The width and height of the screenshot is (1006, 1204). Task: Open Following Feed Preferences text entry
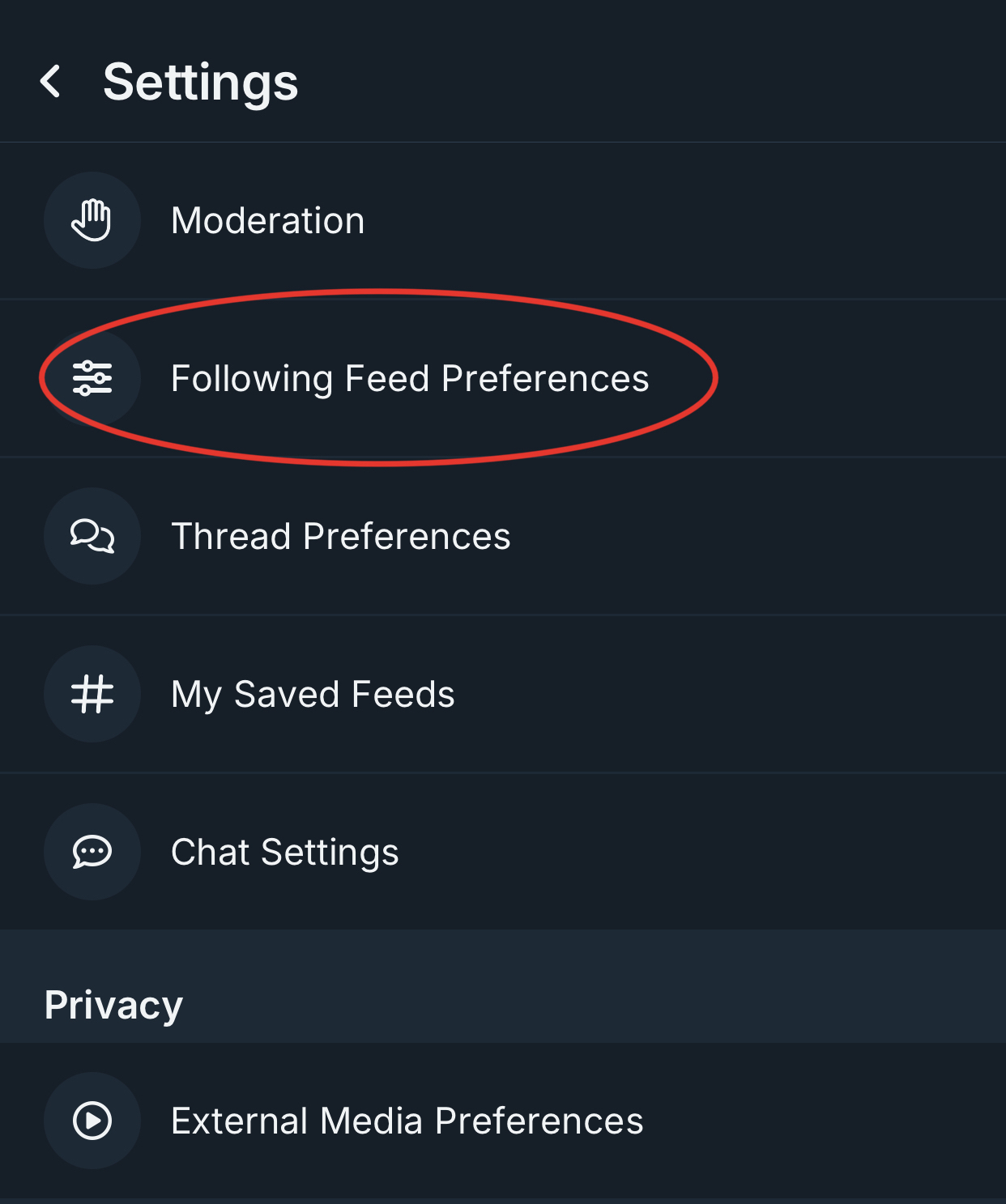coord(410,378)
